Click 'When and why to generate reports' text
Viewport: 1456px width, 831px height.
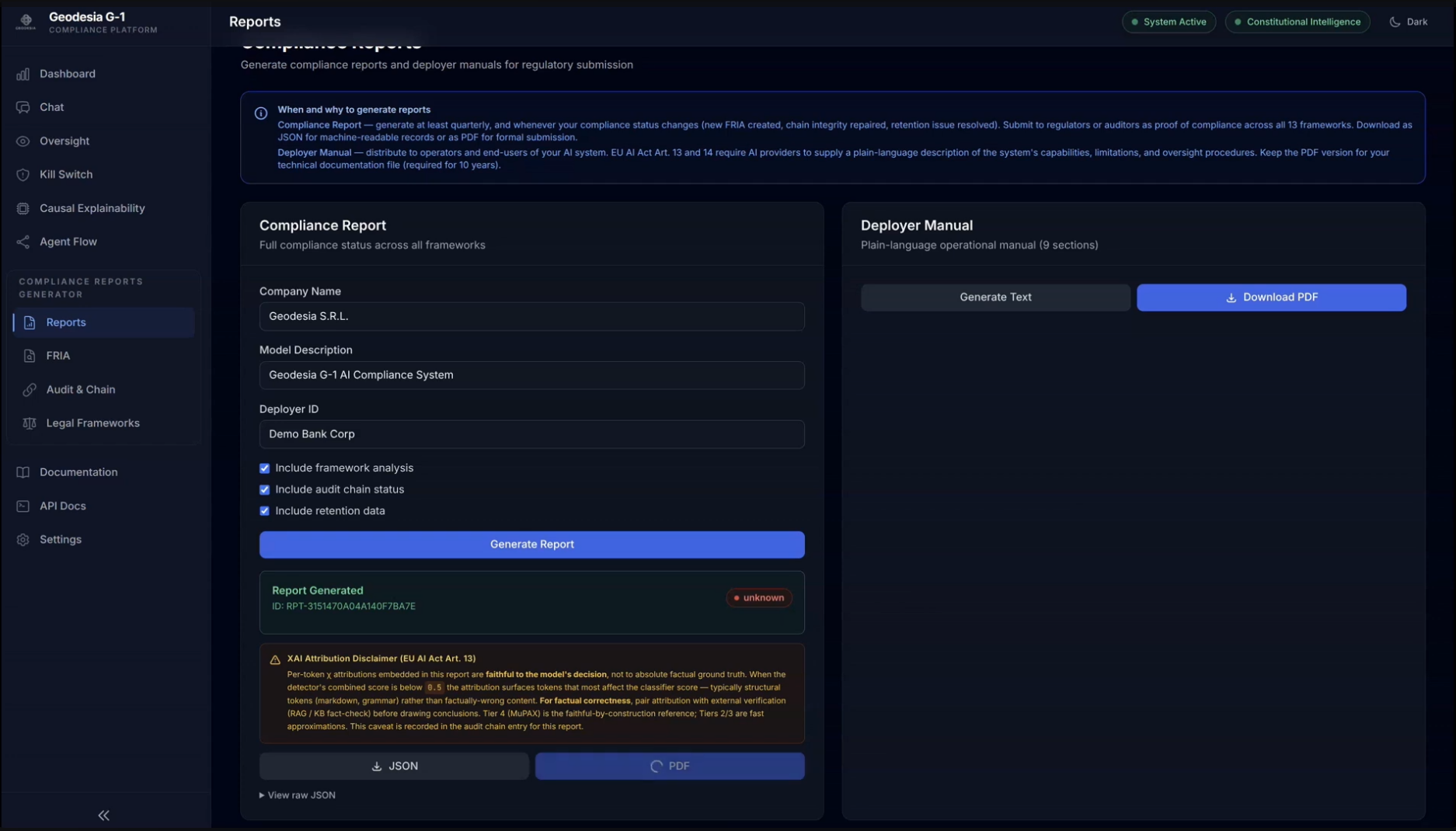[354, 110]
